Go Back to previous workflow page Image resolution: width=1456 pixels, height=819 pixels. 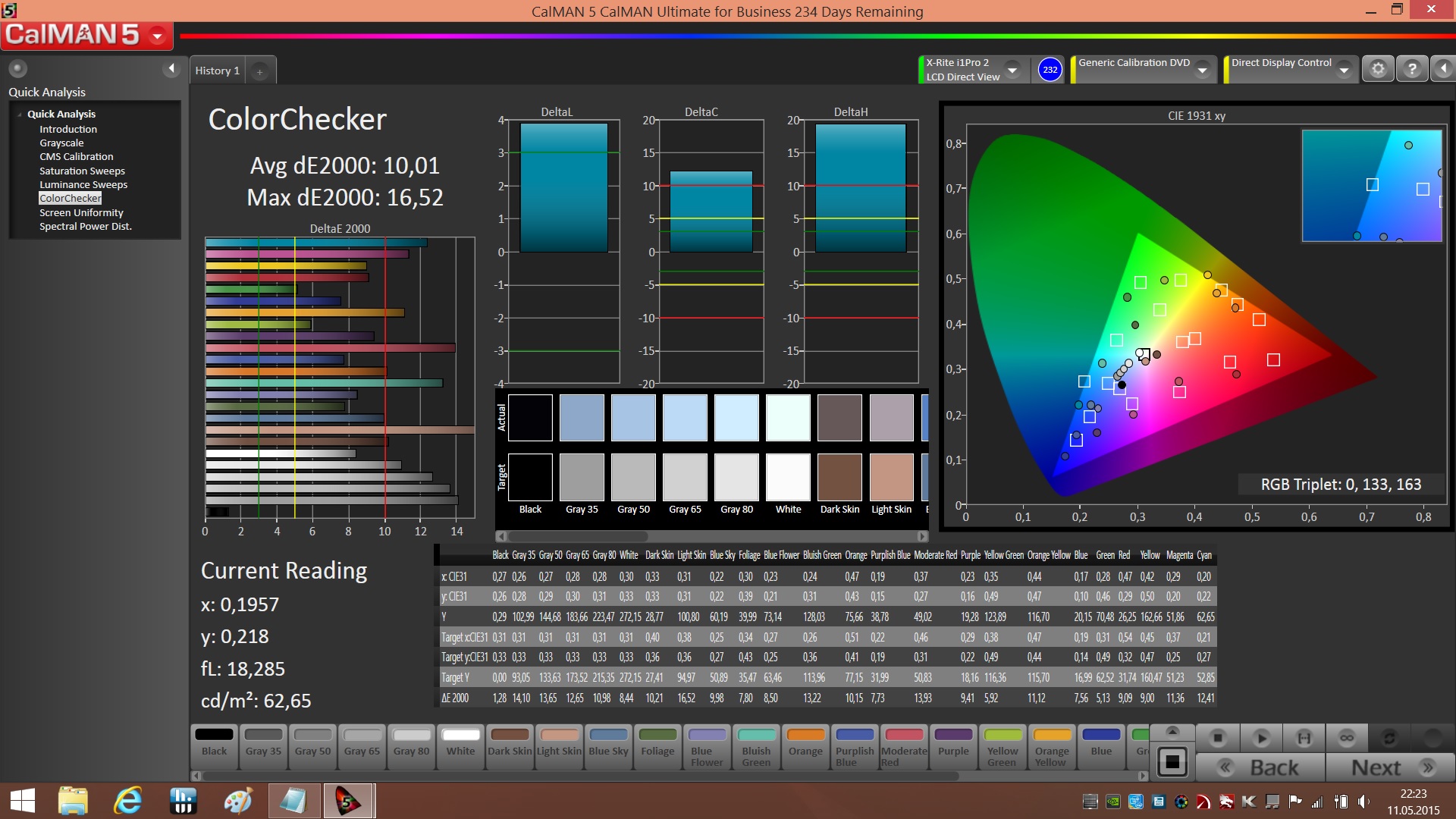pos(1260,767)
